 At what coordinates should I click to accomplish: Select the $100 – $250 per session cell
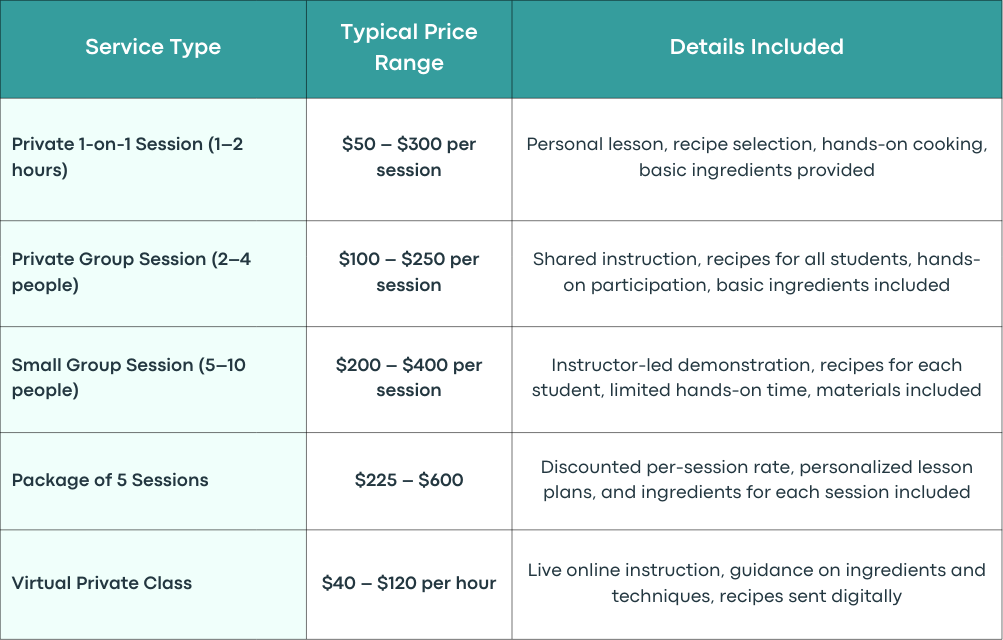409,272
